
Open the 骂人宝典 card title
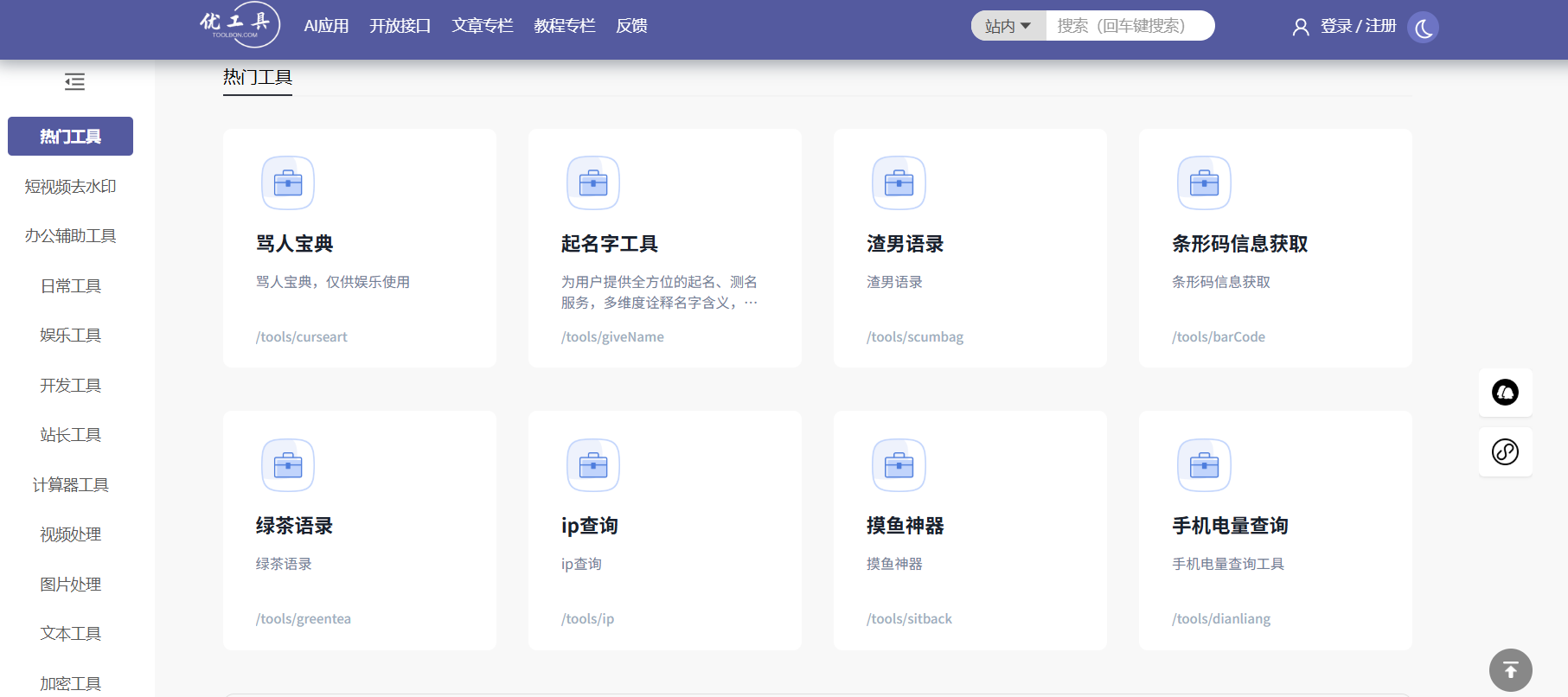point(294,244)
